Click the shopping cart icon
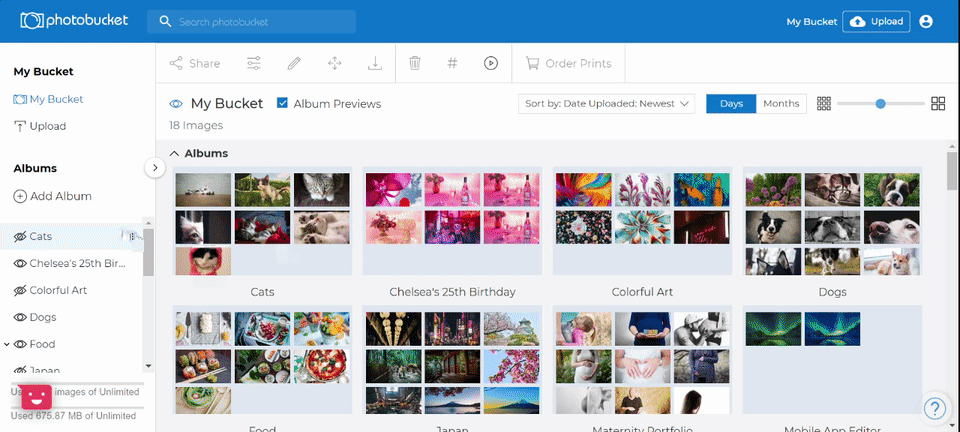The image size is (960, 432). pos(533,63)
